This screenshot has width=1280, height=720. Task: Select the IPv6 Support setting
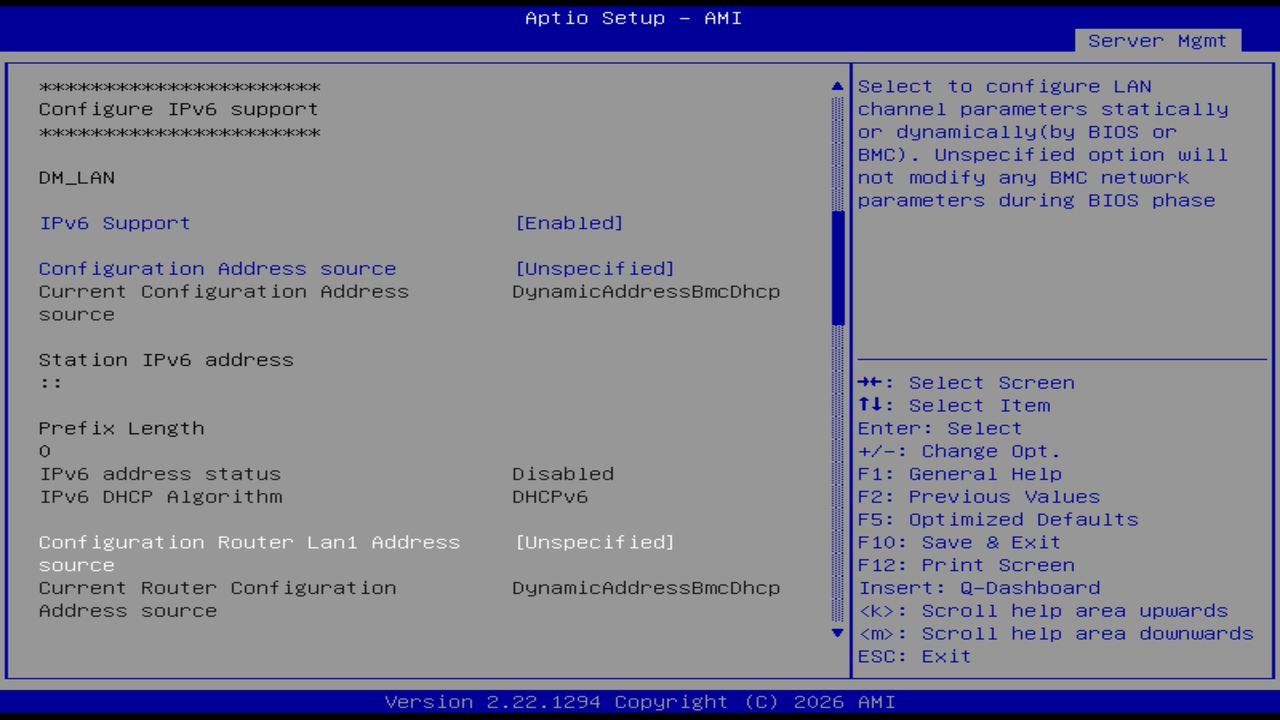113,223
